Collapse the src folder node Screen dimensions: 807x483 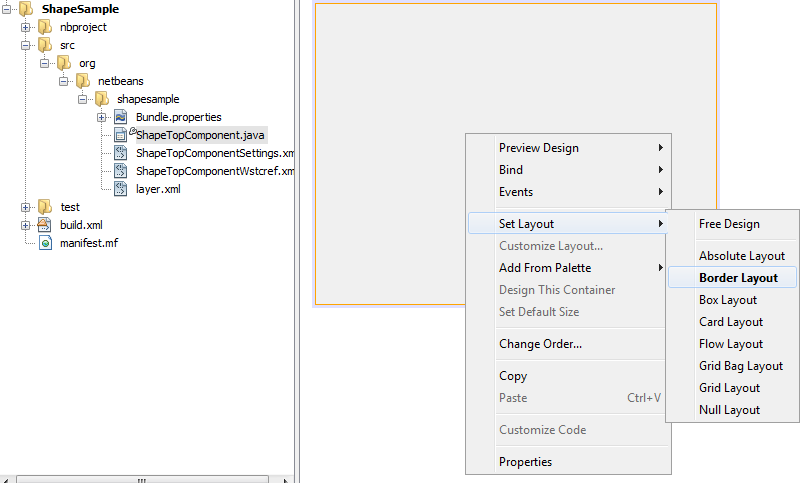tap(26, 45)
